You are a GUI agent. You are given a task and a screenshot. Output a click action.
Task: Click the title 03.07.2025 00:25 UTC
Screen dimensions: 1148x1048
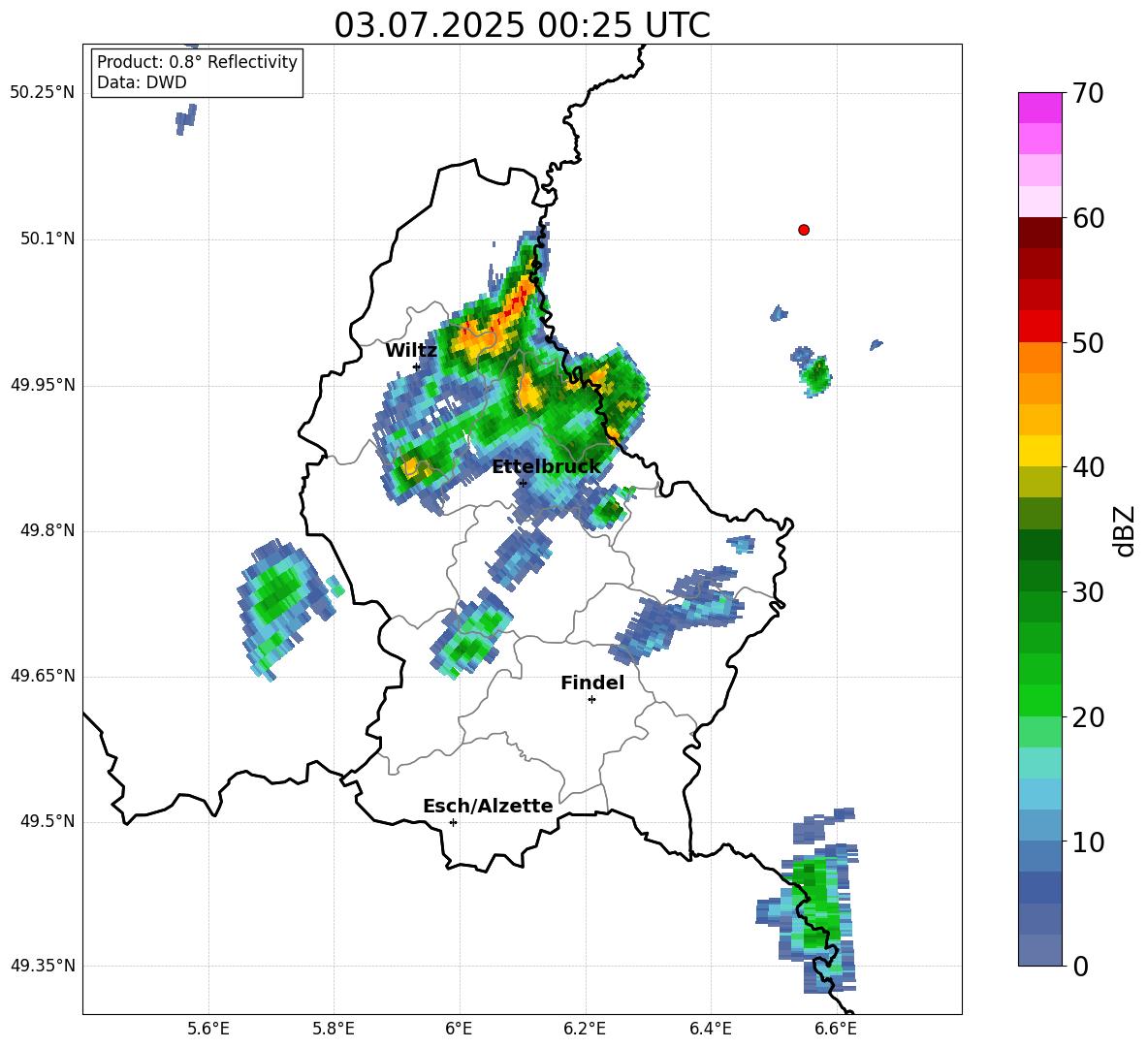(522, 25)
